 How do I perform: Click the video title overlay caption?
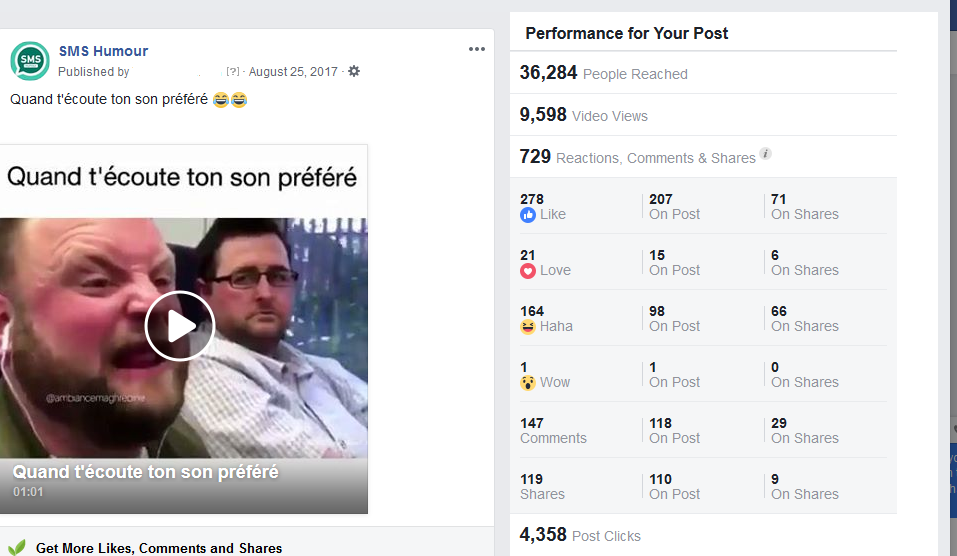pyautogui.click(x=145, y=472)
